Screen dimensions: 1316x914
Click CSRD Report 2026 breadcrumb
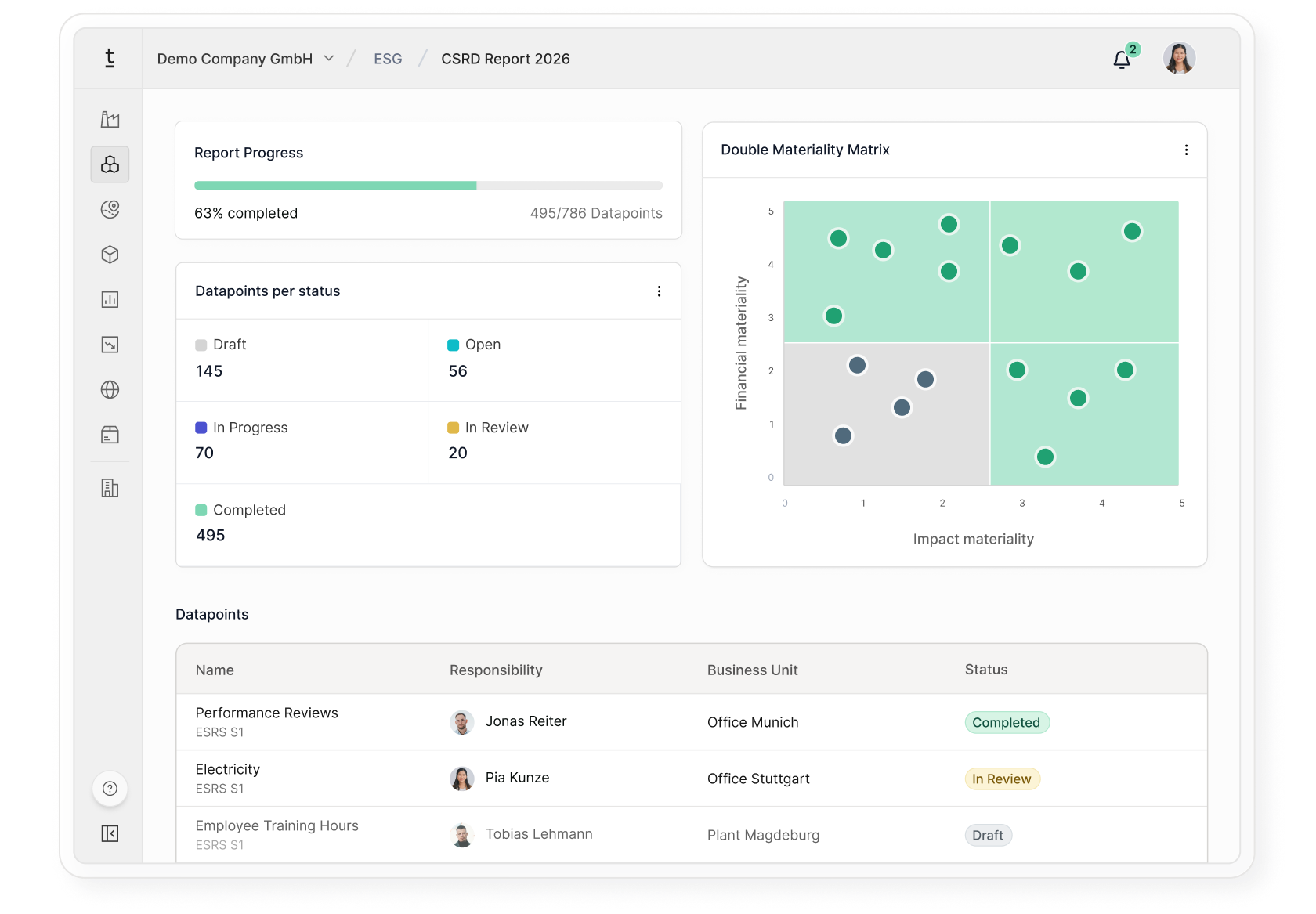pos(505,59)
